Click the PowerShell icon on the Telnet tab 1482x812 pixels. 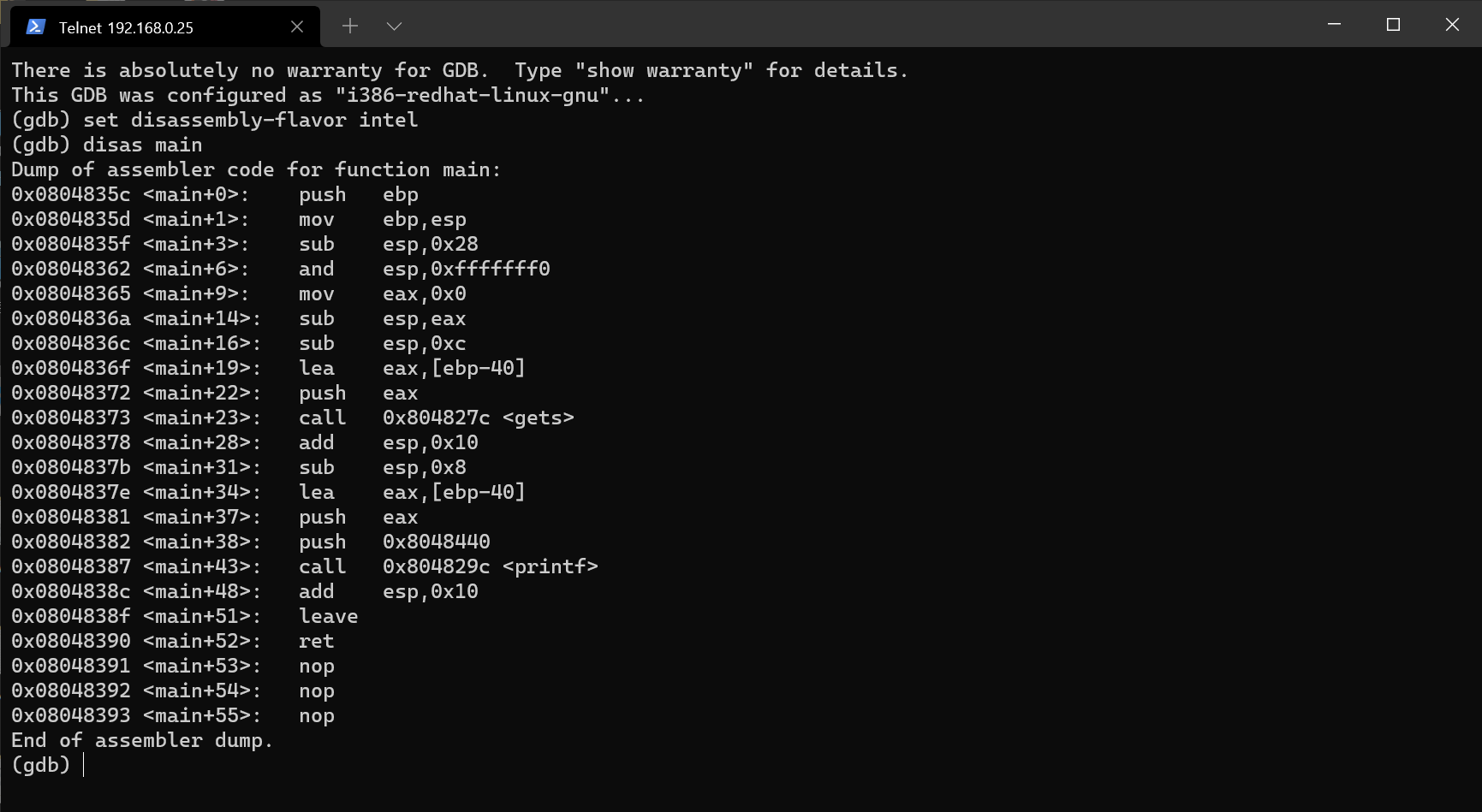36,27
